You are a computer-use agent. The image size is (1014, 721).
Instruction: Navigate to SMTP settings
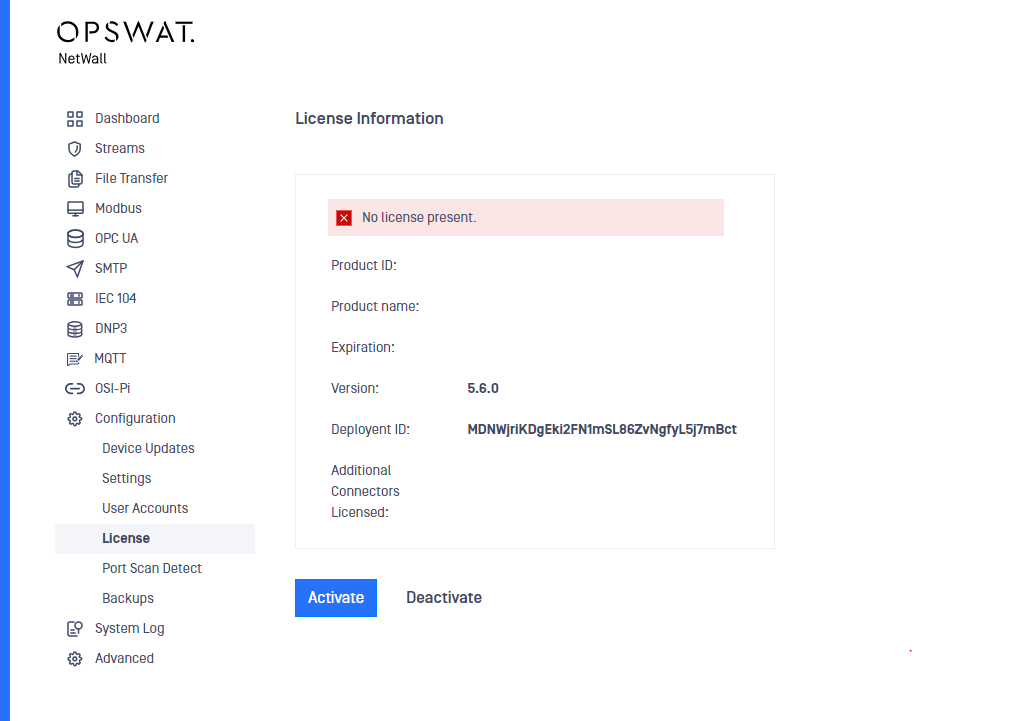[x=111, y=268]
